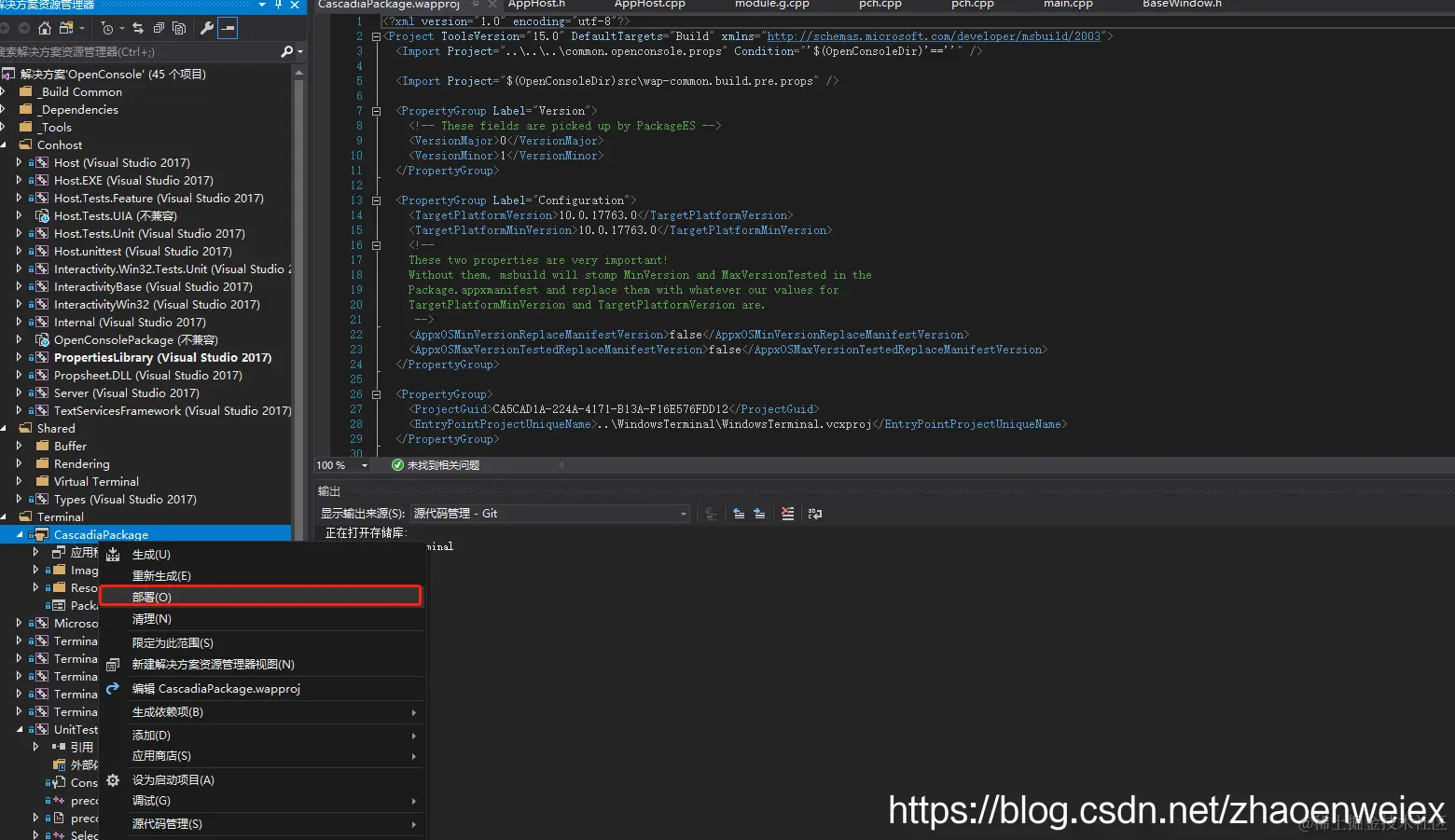Click the pending changes filter clock icon
The height and width of the screenshot is (840, 1455).
107,28
